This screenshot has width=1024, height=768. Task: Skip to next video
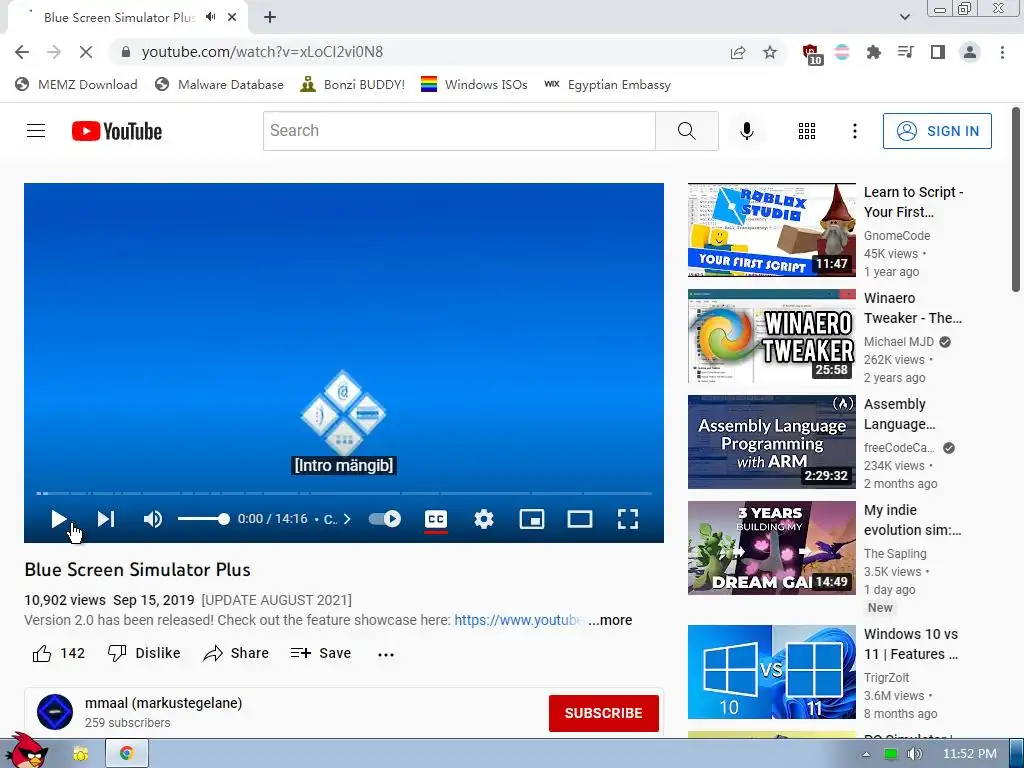(x=106, y=519)
